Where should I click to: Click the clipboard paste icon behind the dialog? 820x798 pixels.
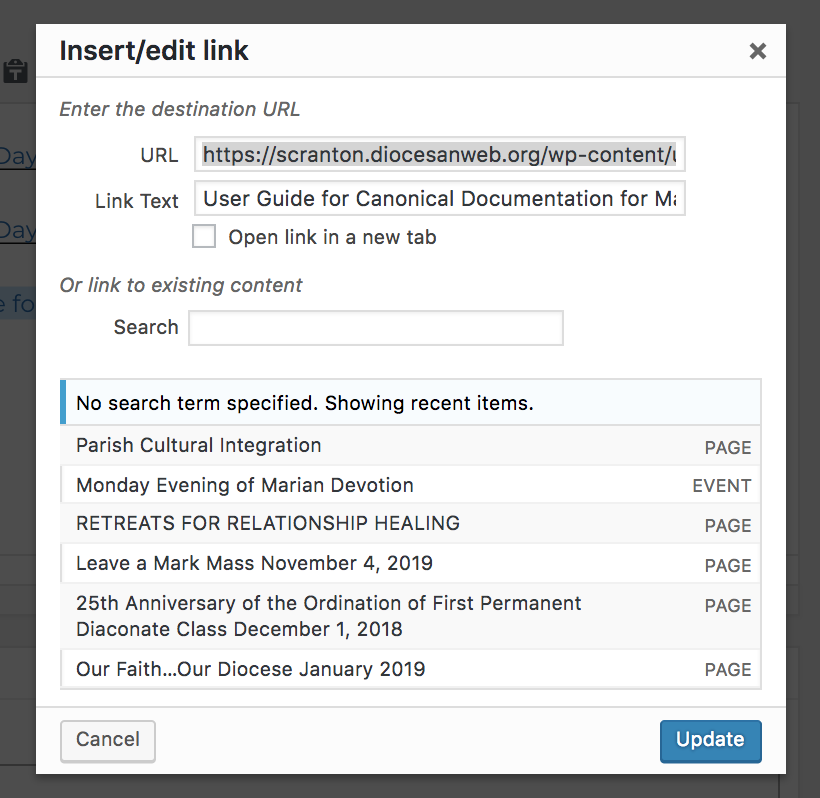(x=15, y=71)
